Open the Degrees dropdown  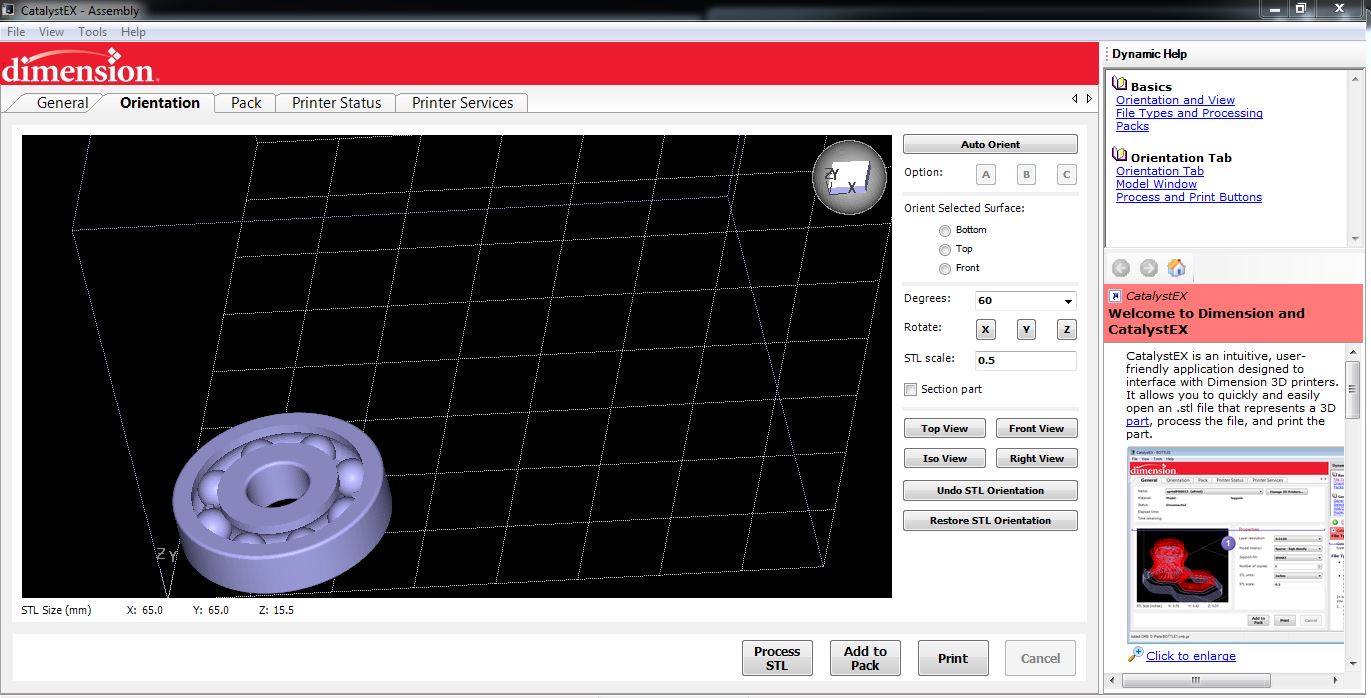(x=1068, y=301)
